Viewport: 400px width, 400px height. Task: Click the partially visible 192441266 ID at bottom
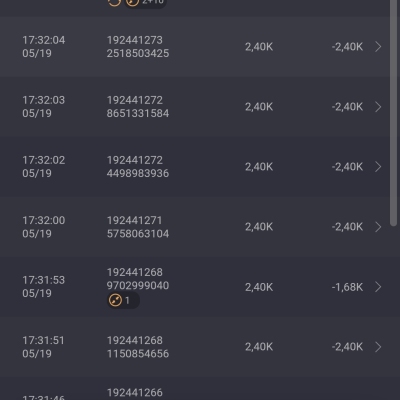tap(135, 393)
